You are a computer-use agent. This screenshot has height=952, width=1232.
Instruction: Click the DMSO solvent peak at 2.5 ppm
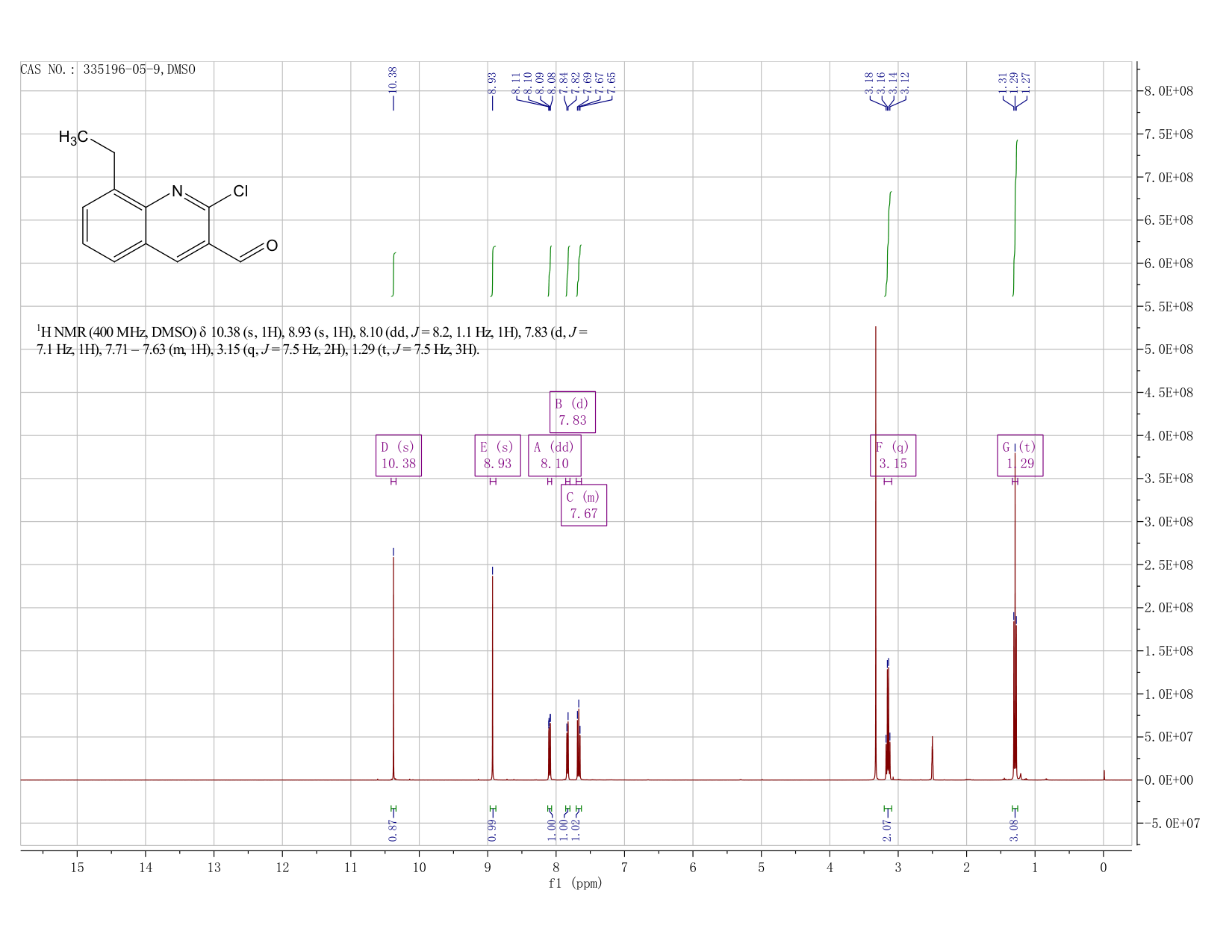coord(933,758)
